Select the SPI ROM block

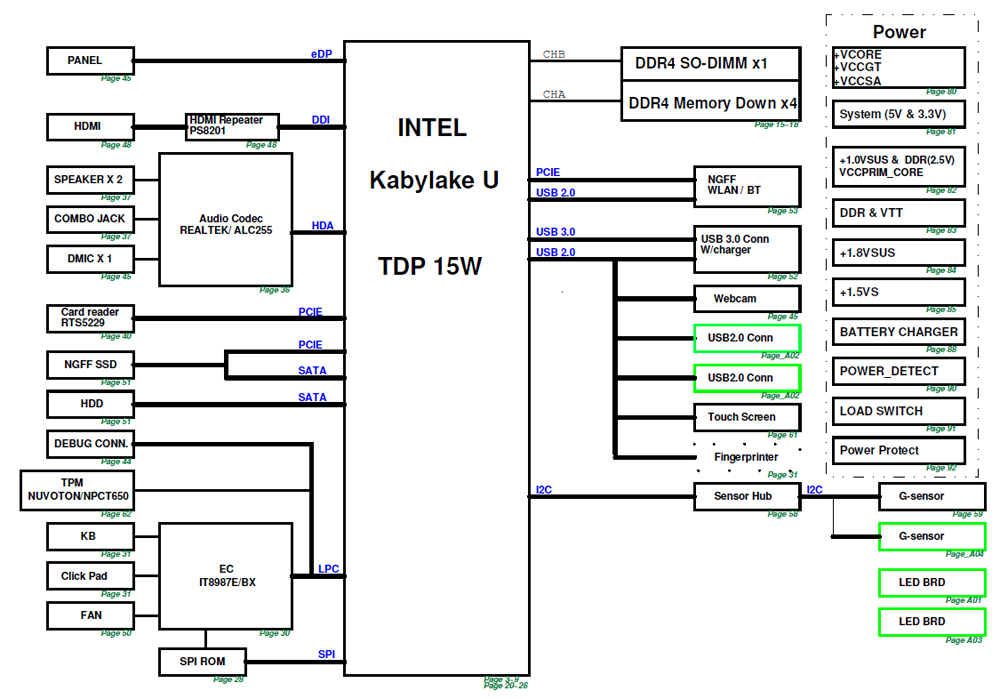click(x=202, y=662)
